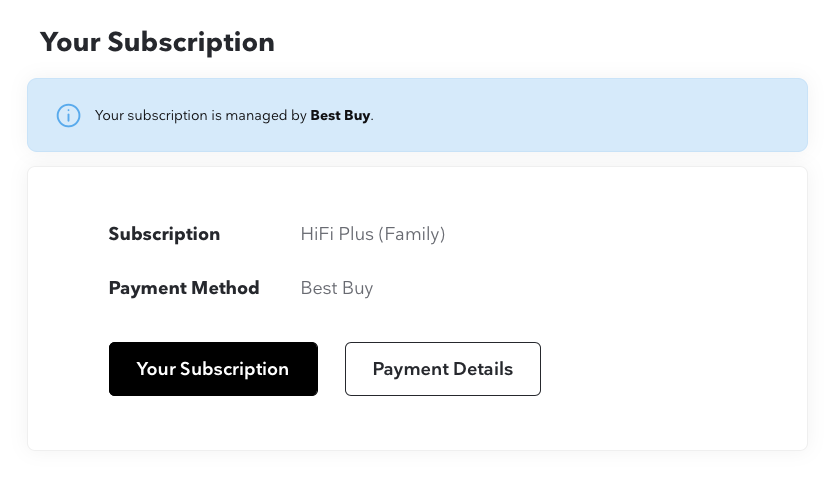Click the info icon in blue banner

68,115
